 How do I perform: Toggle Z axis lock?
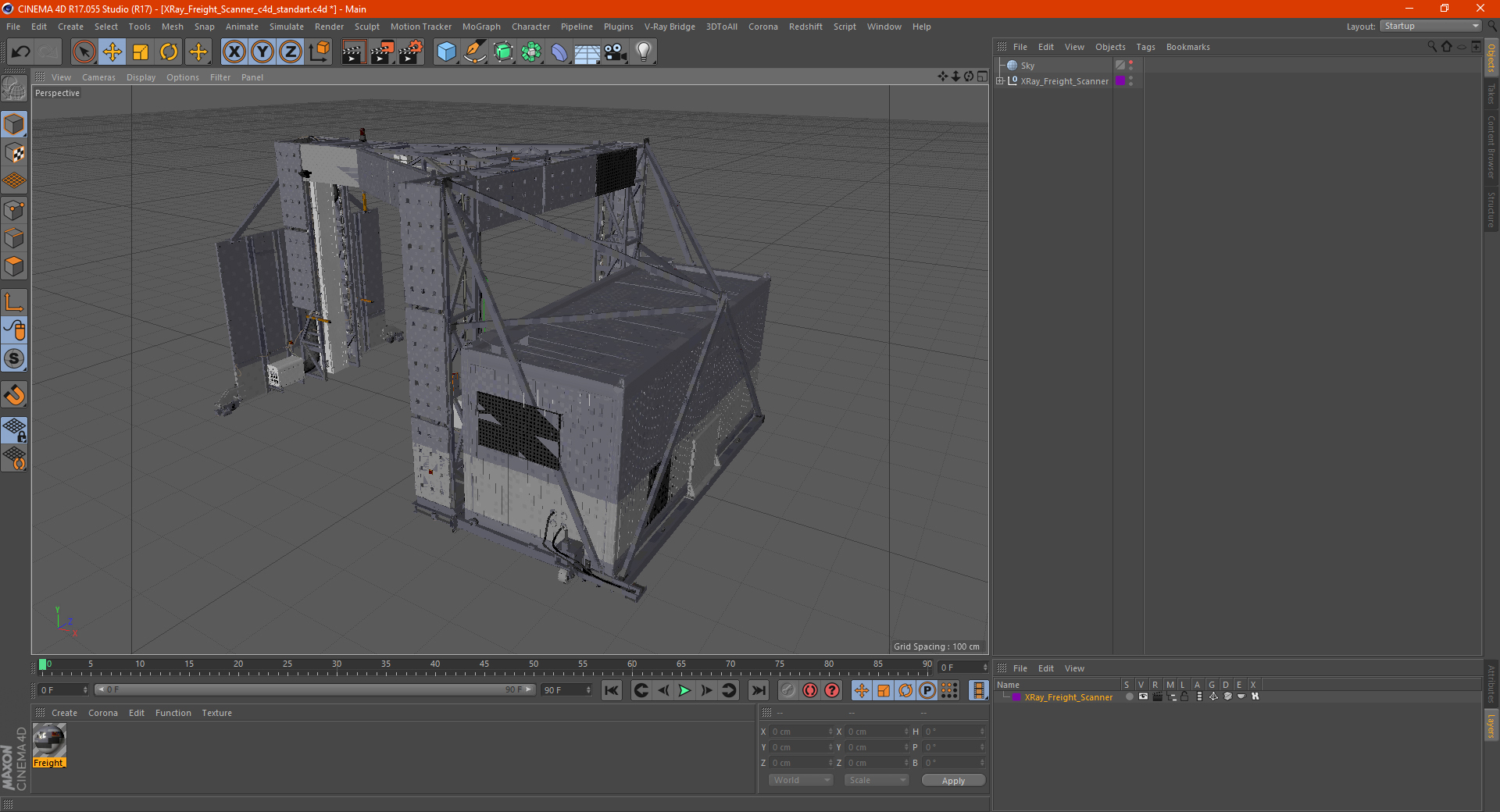291,52
